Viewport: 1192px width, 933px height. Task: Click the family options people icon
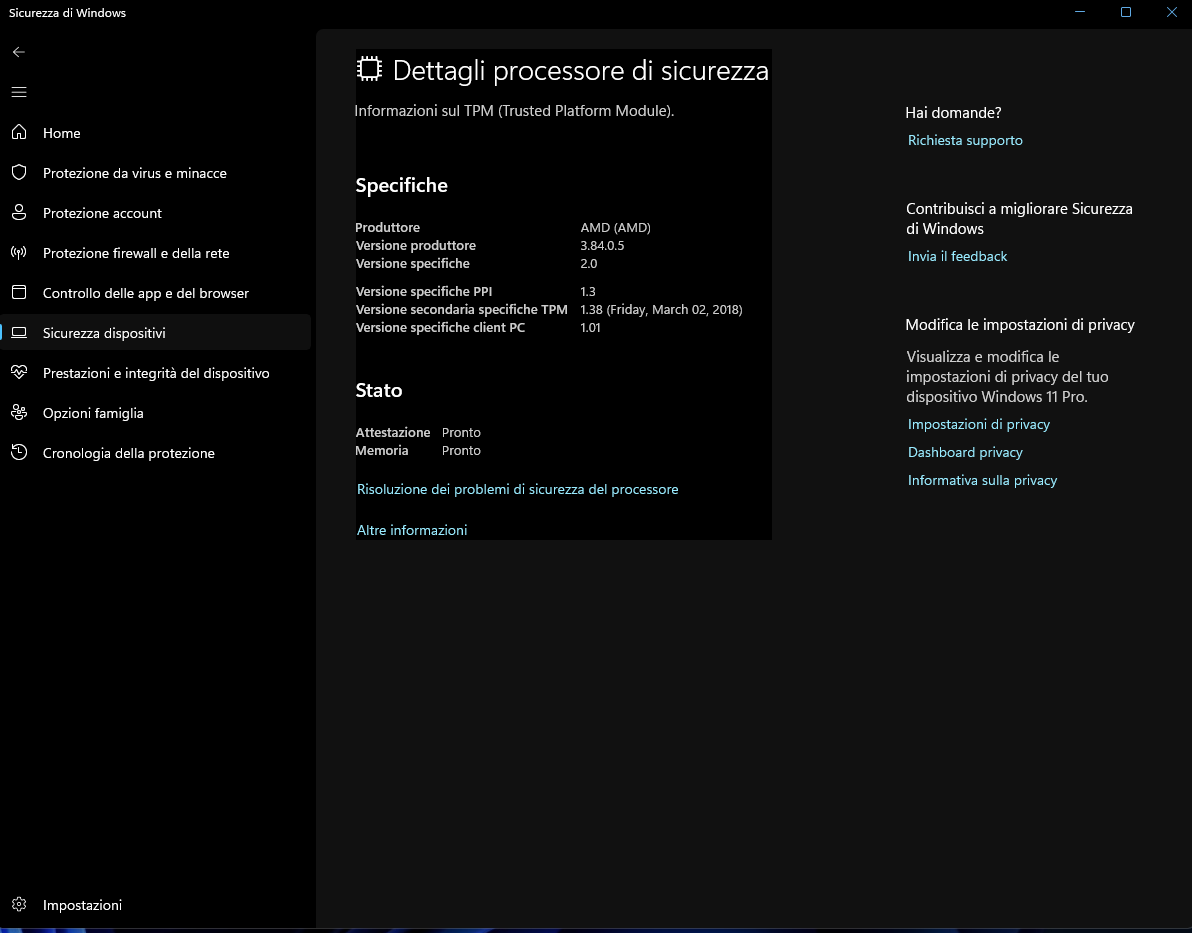19,413
